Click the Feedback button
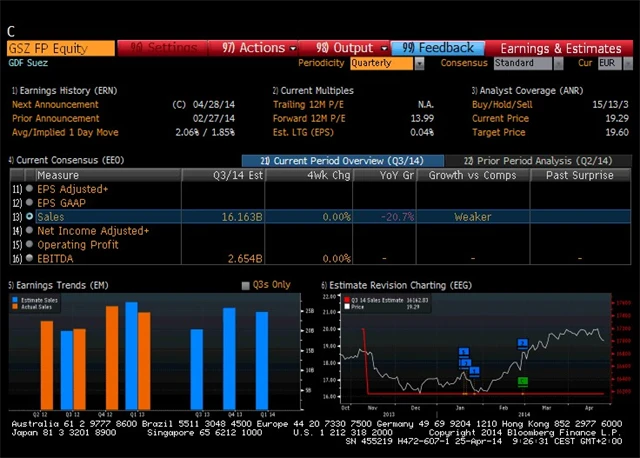The image size is (640, 458). tap(439, 47)
